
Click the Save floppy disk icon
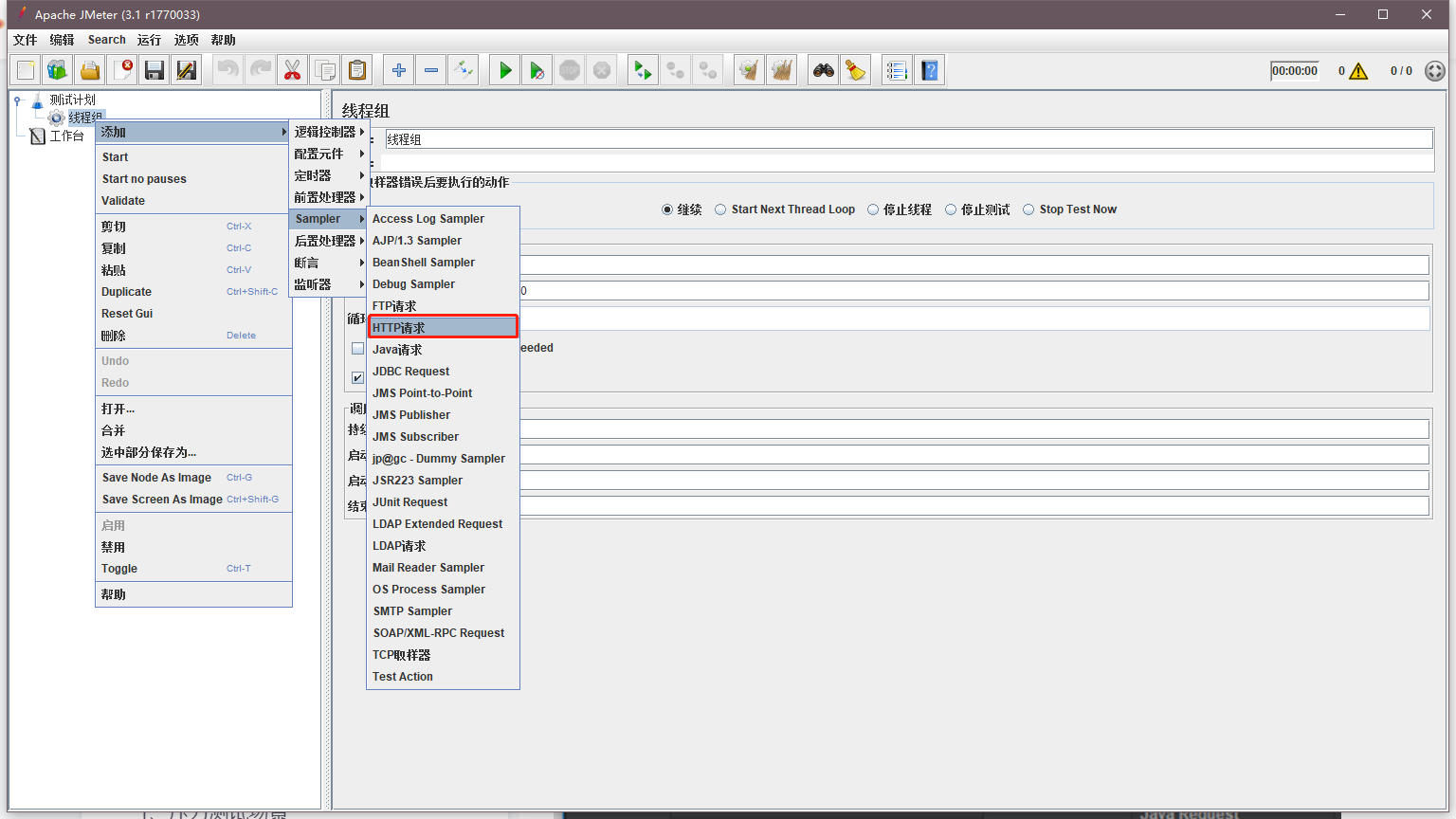pos(155,70)
